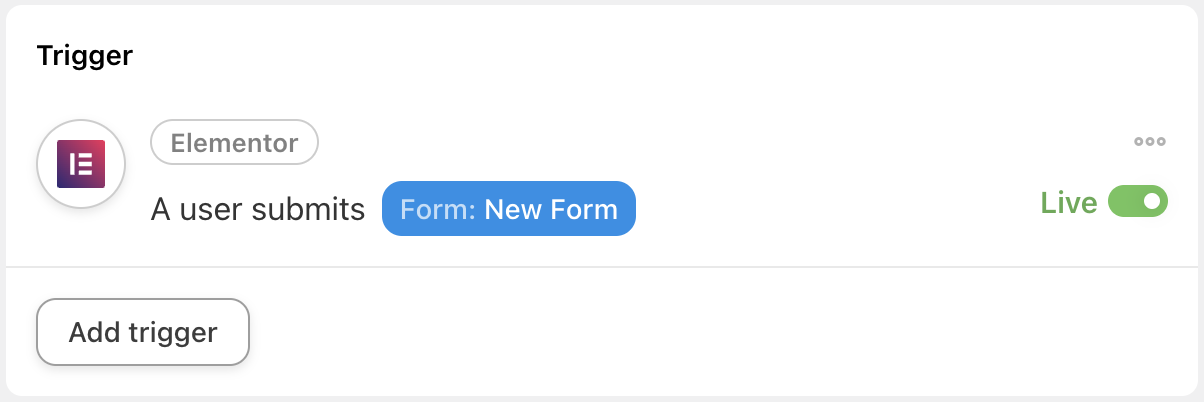
Task: Disable the trigger using the green switch
Action: tap(1138, 202)
